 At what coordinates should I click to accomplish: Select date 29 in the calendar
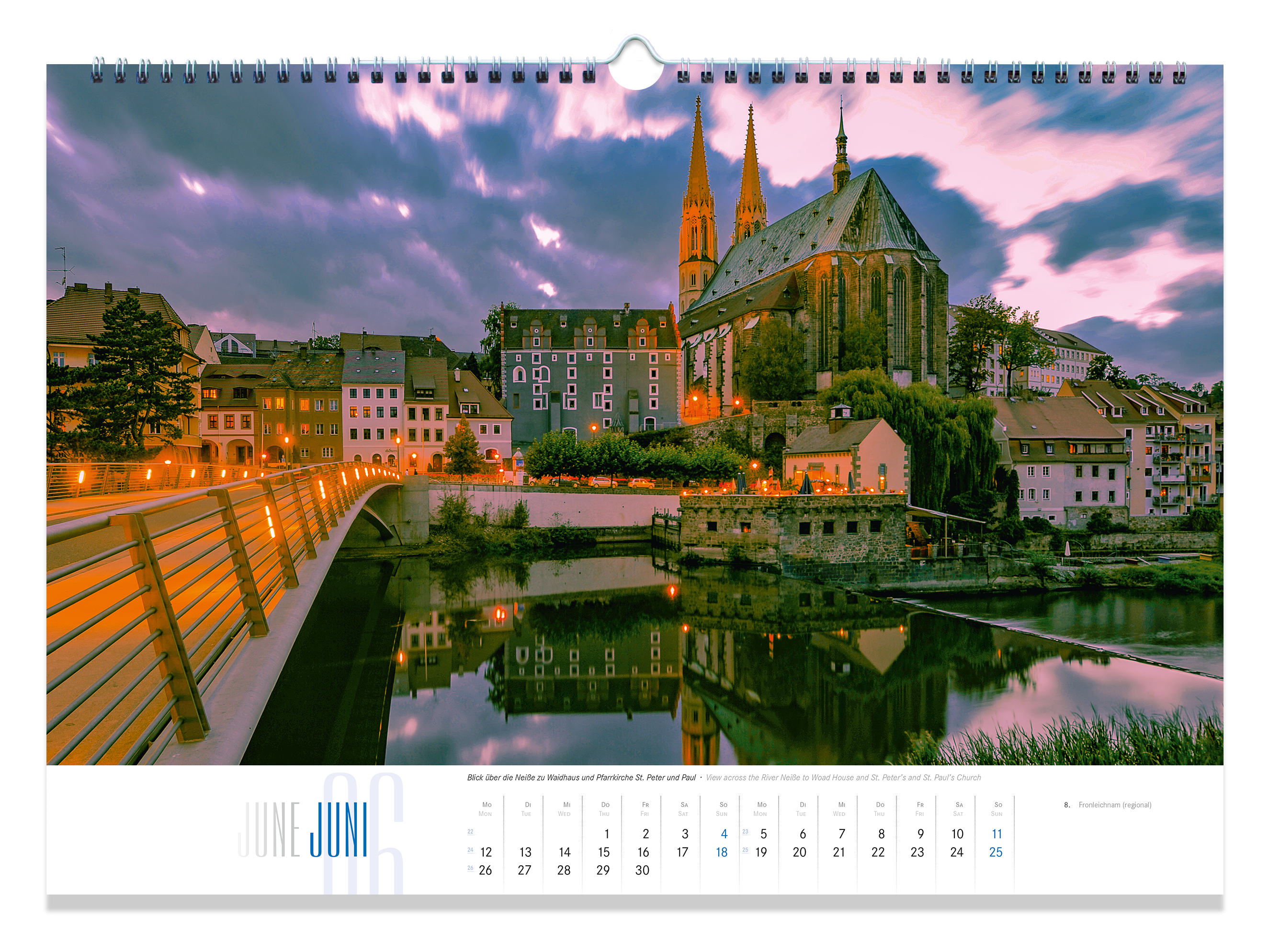click(x=603, y=870)
